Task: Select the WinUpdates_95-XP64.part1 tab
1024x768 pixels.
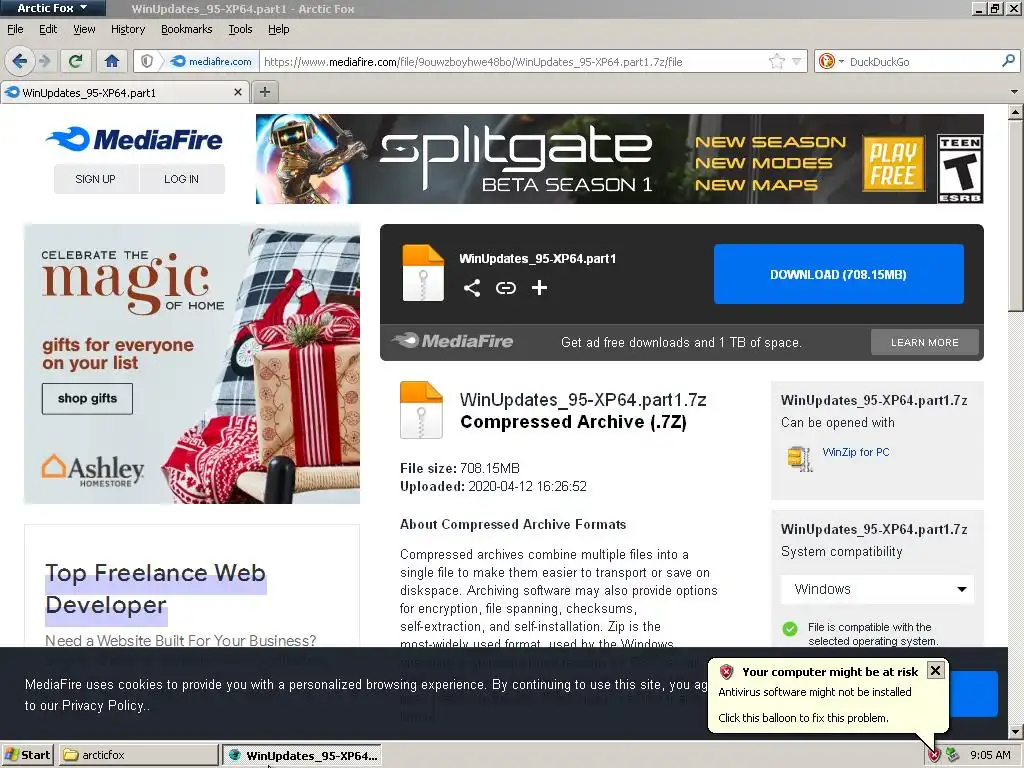Action: [x=124, y=93]
